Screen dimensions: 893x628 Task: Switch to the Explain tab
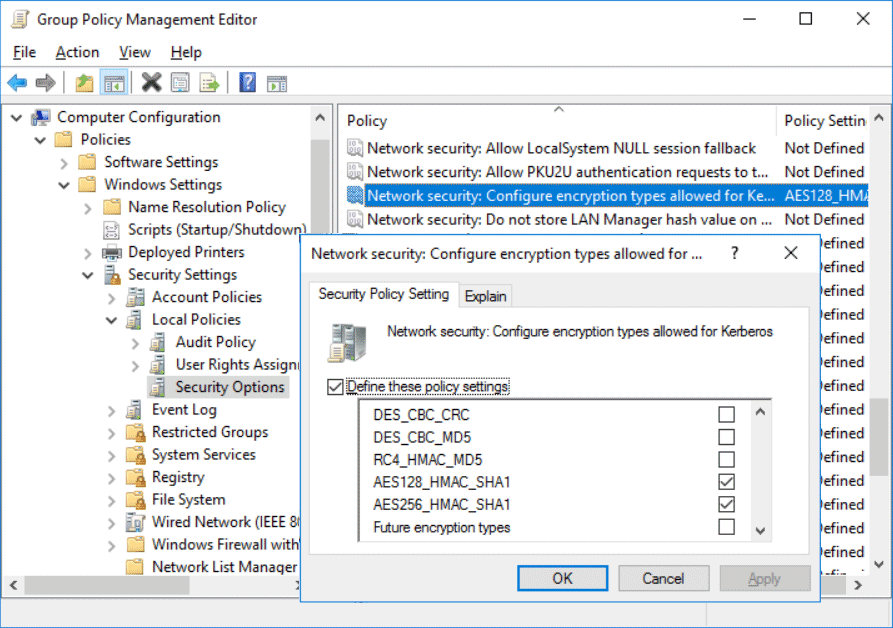pyautogui.click(x=486, y=296)
